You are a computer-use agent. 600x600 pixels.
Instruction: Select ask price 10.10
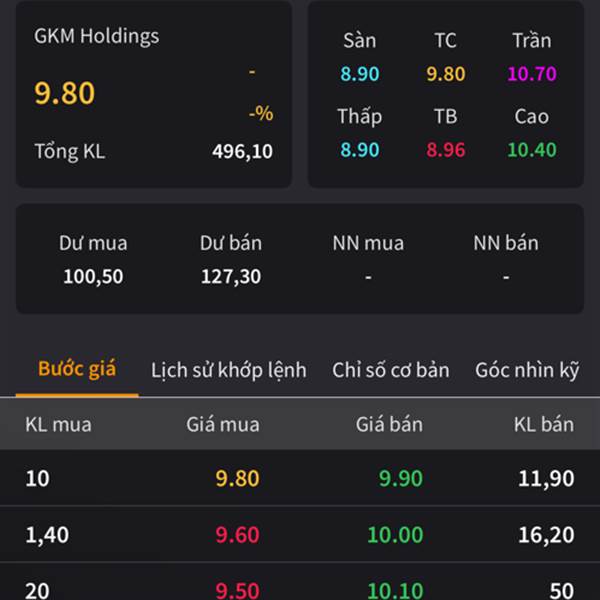(395, 590)
